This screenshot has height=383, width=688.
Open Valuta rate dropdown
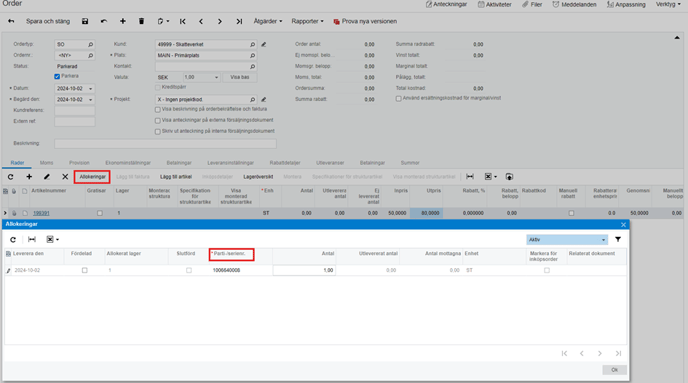[216, 77]
